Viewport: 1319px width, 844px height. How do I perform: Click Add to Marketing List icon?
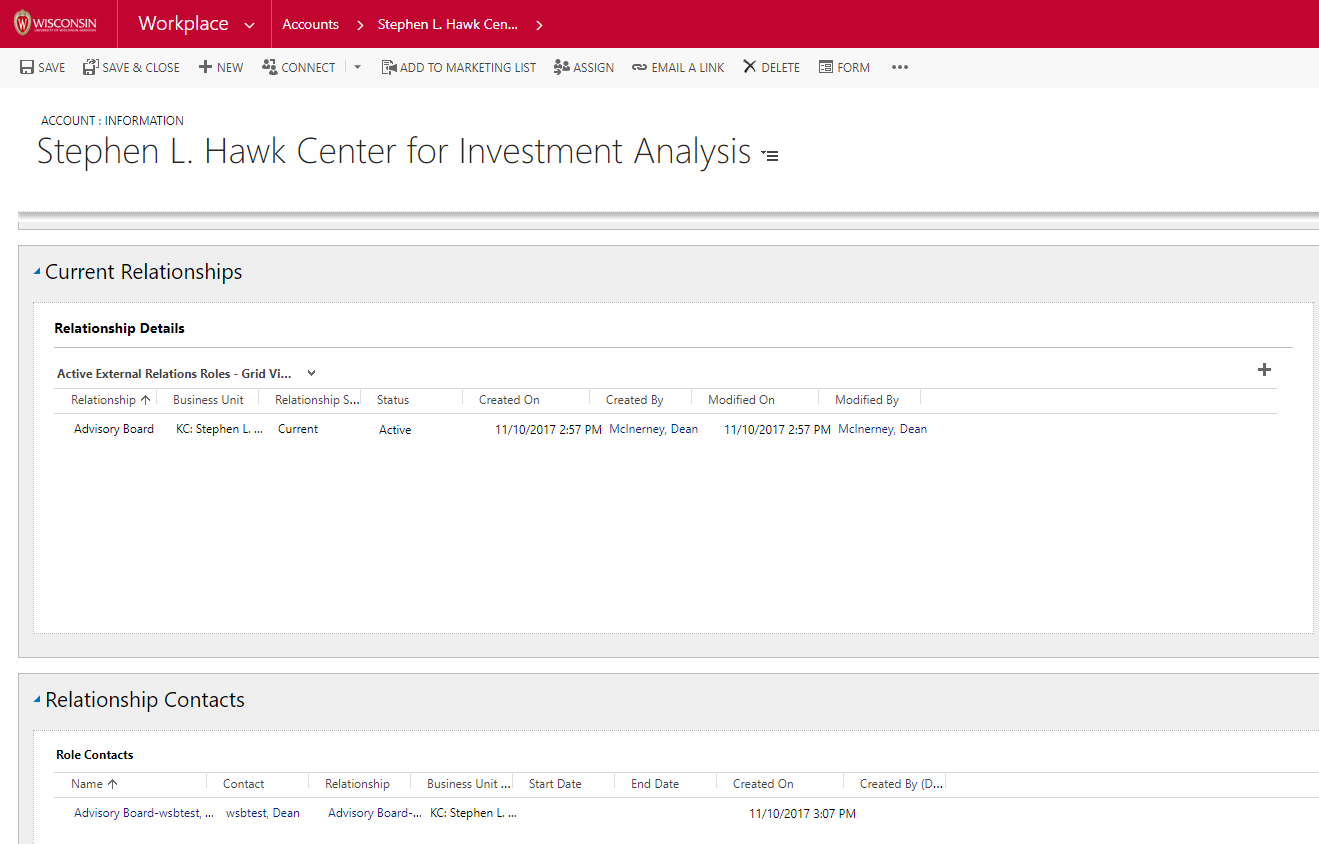(389, 68)
